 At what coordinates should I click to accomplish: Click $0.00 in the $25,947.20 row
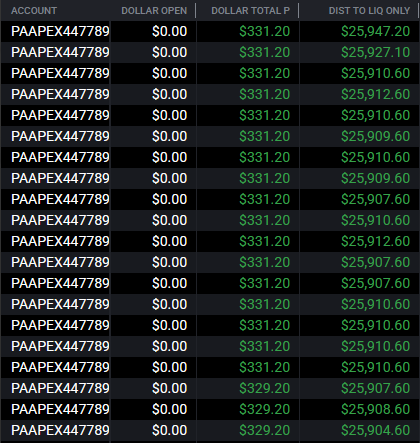(170, 31)
